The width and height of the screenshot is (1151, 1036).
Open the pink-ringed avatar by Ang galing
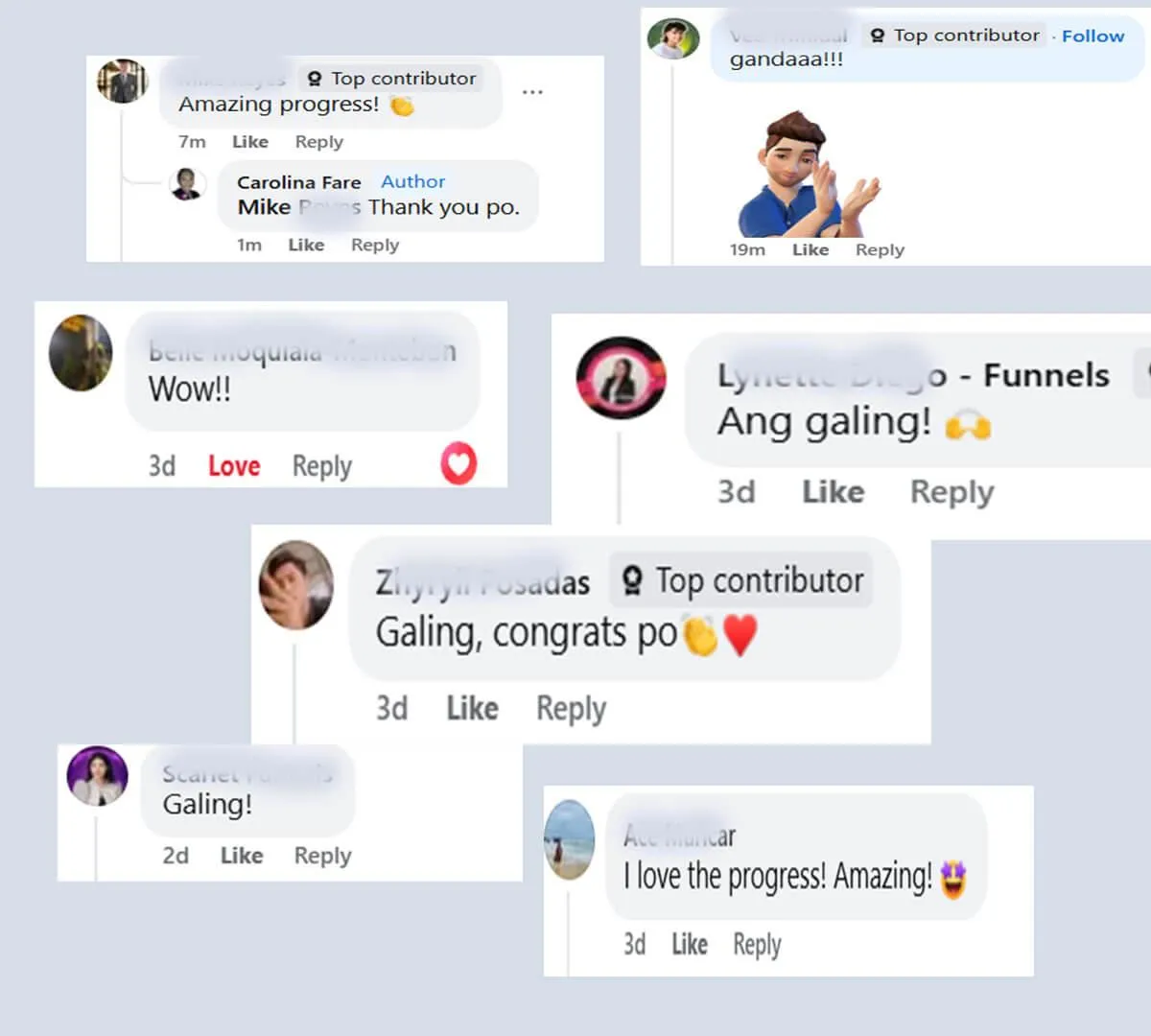coord(621,378)
